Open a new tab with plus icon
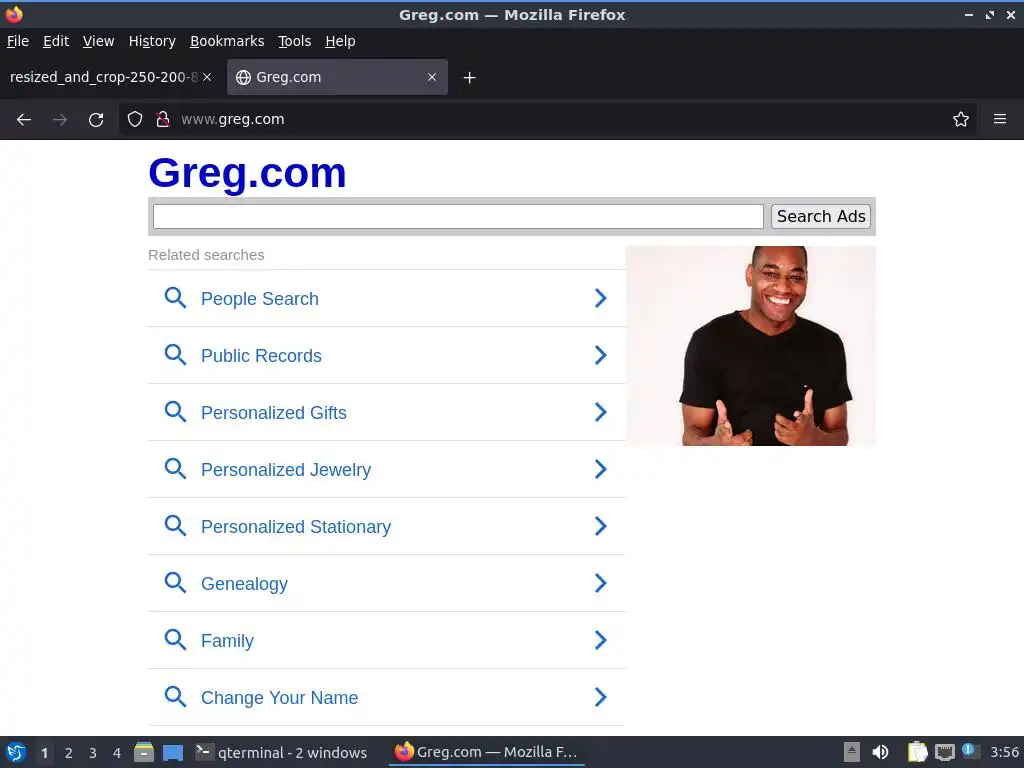The width and height of the screenshot is (1024, 768). click(470, 78)
